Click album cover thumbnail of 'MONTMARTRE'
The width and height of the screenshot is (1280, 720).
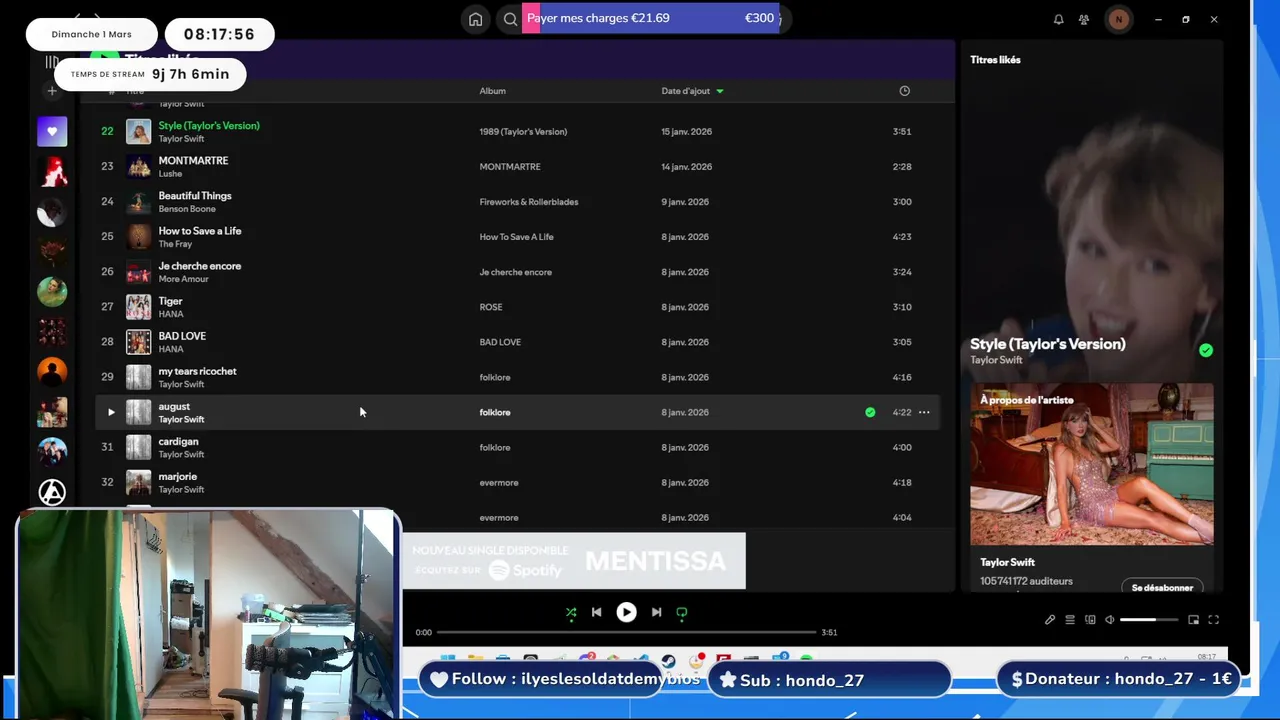pos(139,167)
